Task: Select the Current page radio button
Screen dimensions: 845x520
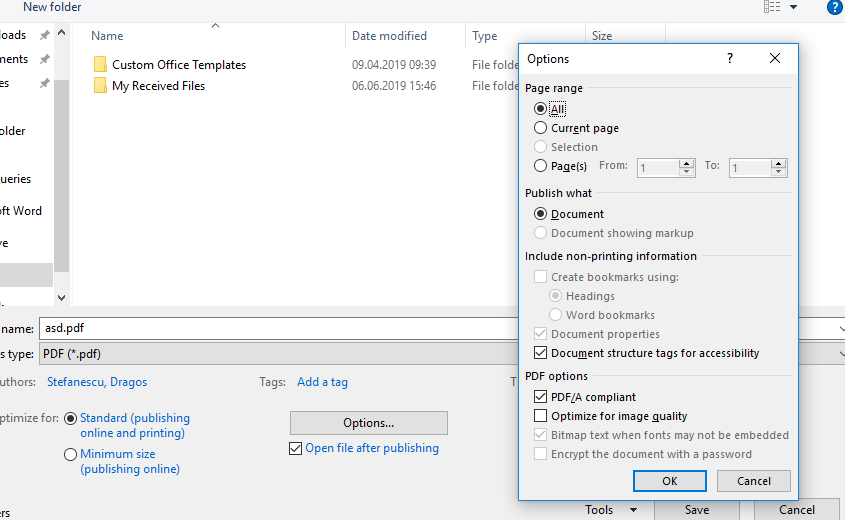Action: click(x=541, y=128)
